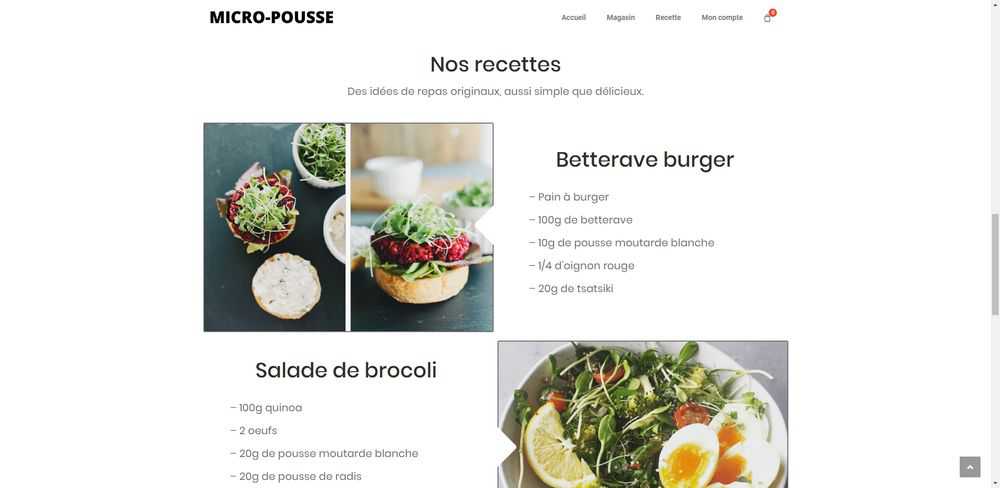Click the Pain à burger ingredient line
The image size is (1000, 488).
click(569, 197)
